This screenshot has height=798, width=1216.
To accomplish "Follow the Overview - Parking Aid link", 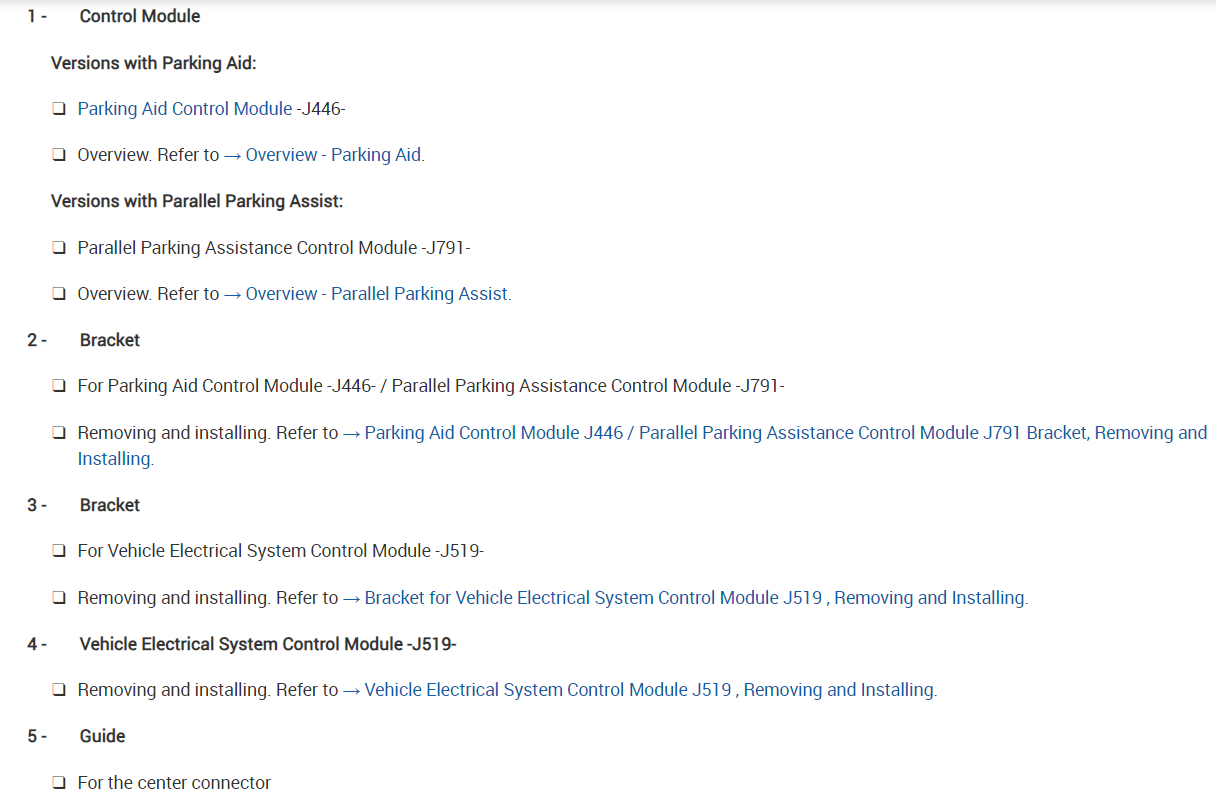I will pyautogui.click(x=333, y=155).
